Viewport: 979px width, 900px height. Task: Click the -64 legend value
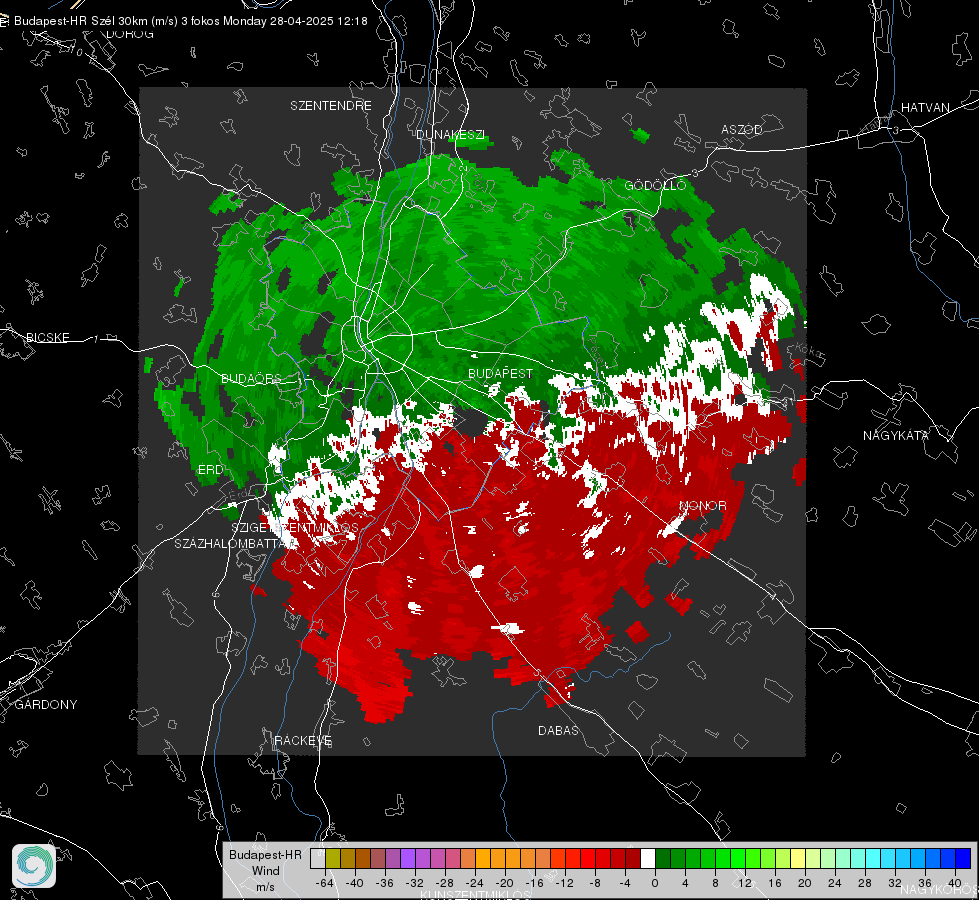click(x=325, y=883)
